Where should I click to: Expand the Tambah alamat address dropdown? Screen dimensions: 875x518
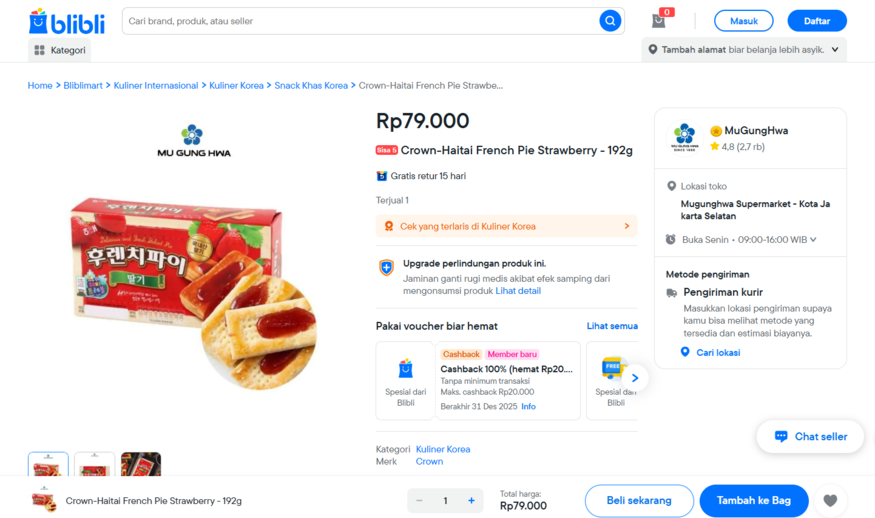click(835, 50)
